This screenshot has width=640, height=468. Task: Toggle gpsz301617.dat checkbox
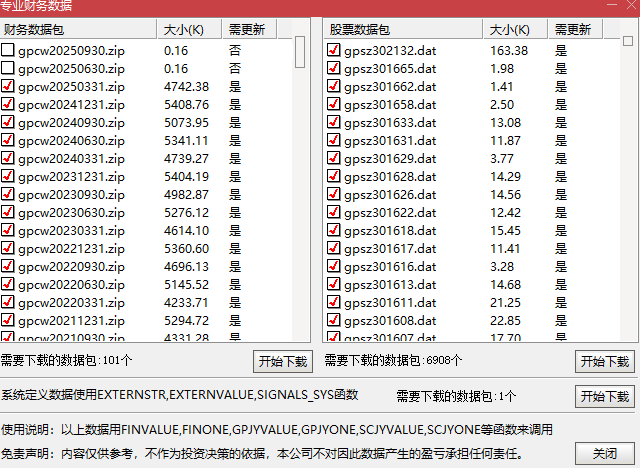click(333, 248)
